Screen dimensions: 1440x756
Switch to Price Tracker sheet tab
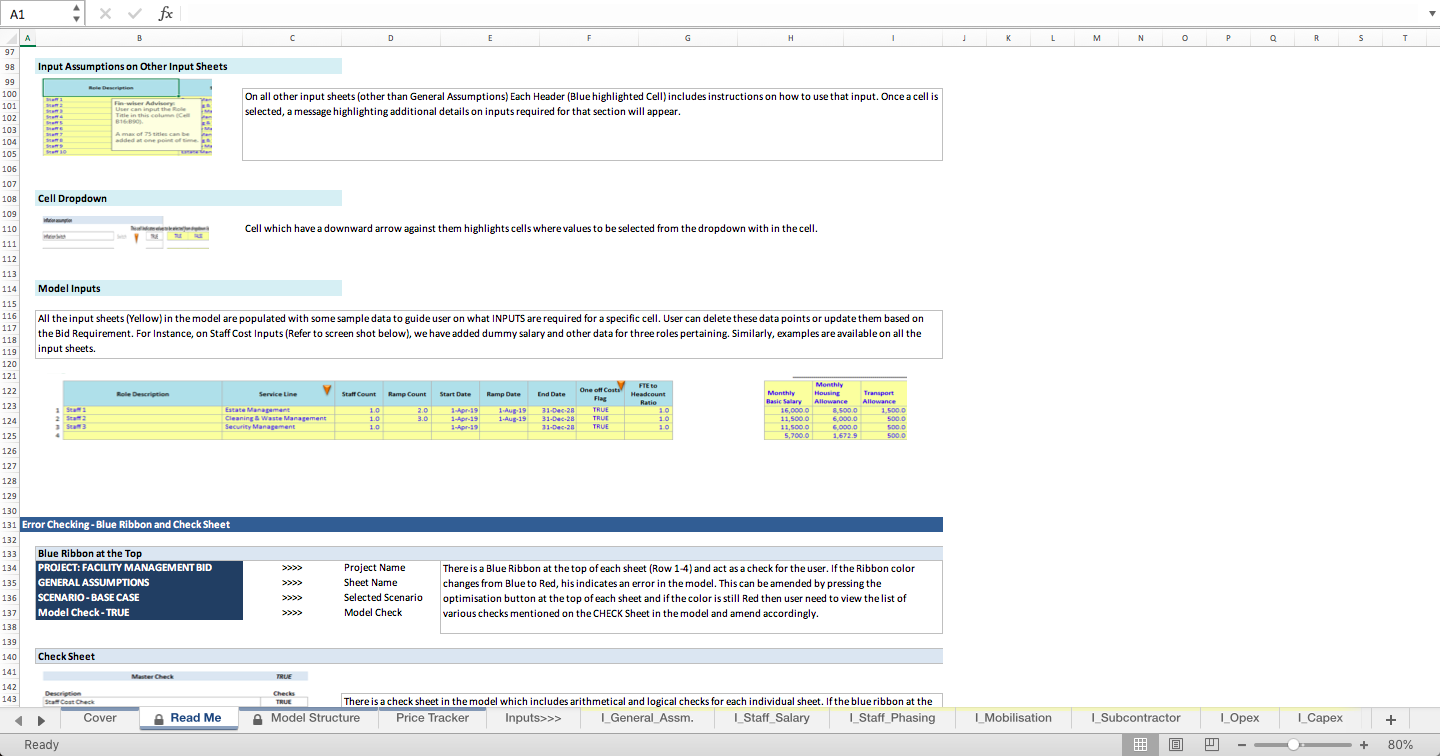click(x=432, y=718)
